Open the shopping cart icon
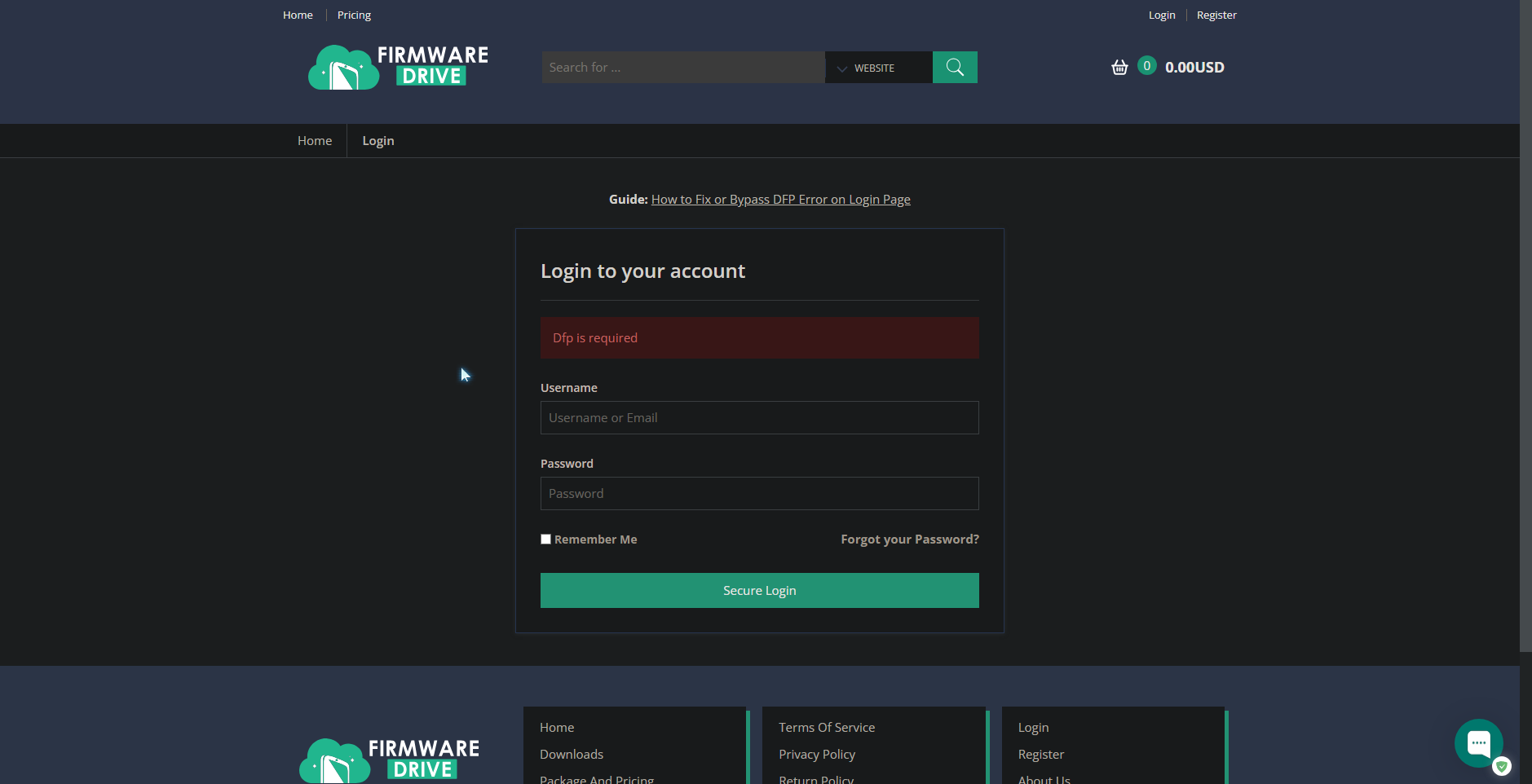Viewport: 1532px width, 784px height. (x=1119, y=67)
